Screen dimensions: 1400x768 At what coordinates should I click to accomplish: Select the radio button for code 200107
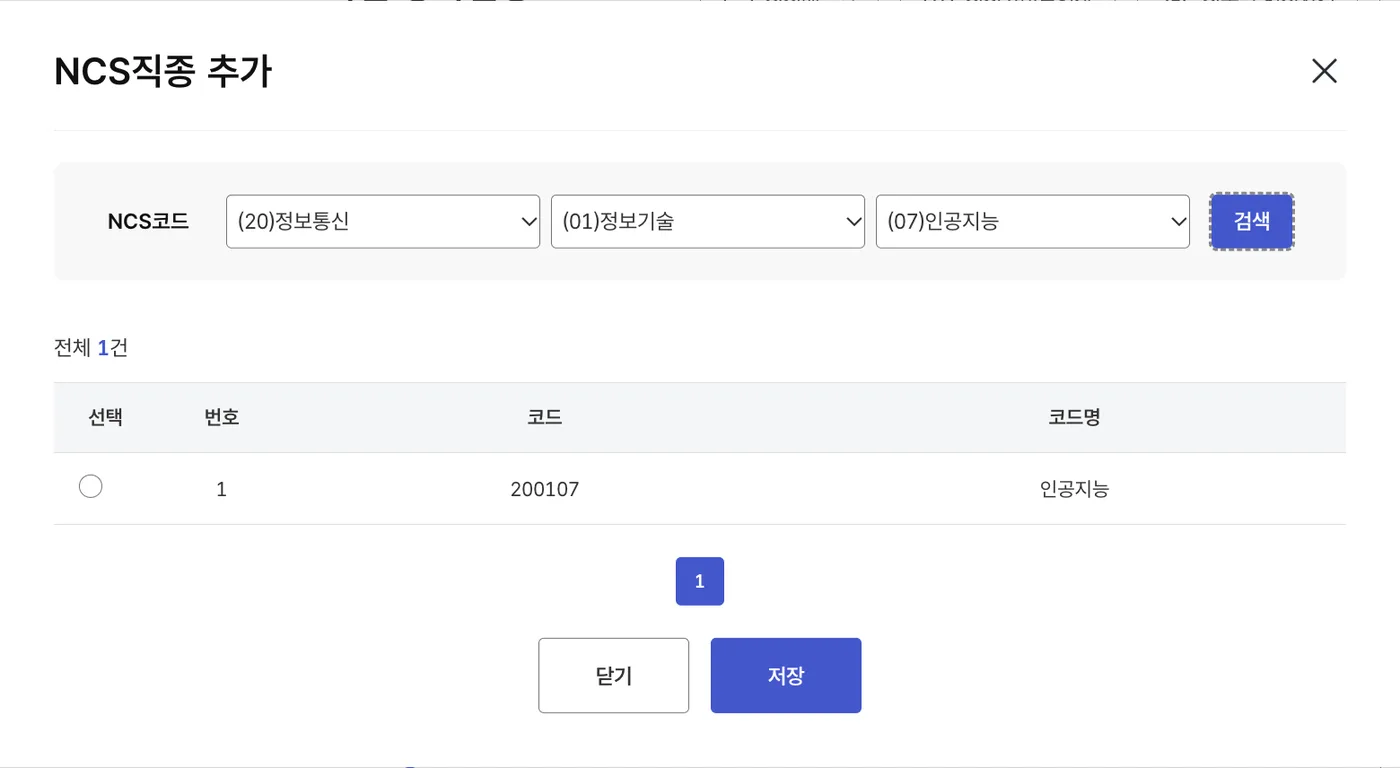coord(91,487)
